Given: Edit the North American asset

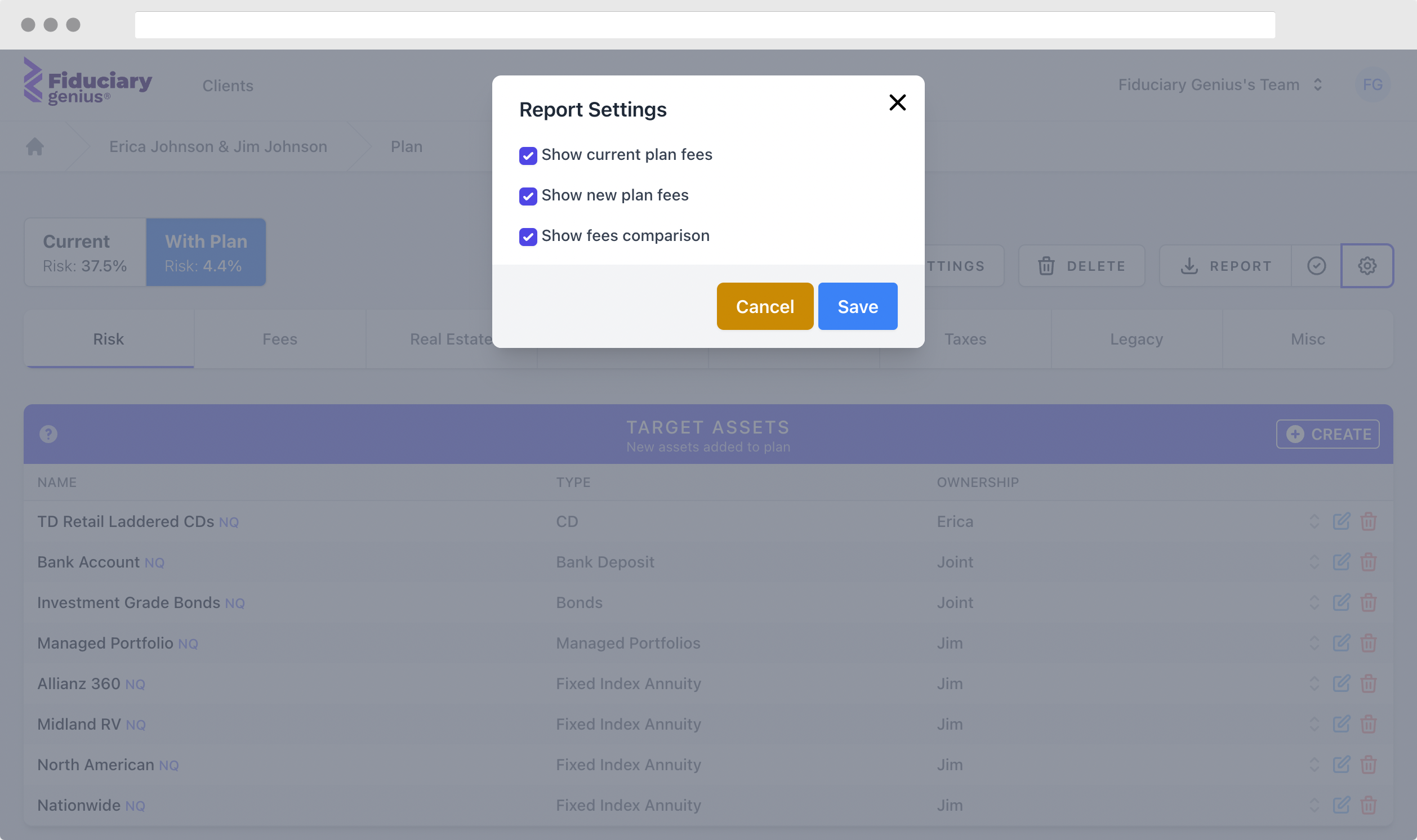Looking at the screenshot, I should coord(1341,764).
